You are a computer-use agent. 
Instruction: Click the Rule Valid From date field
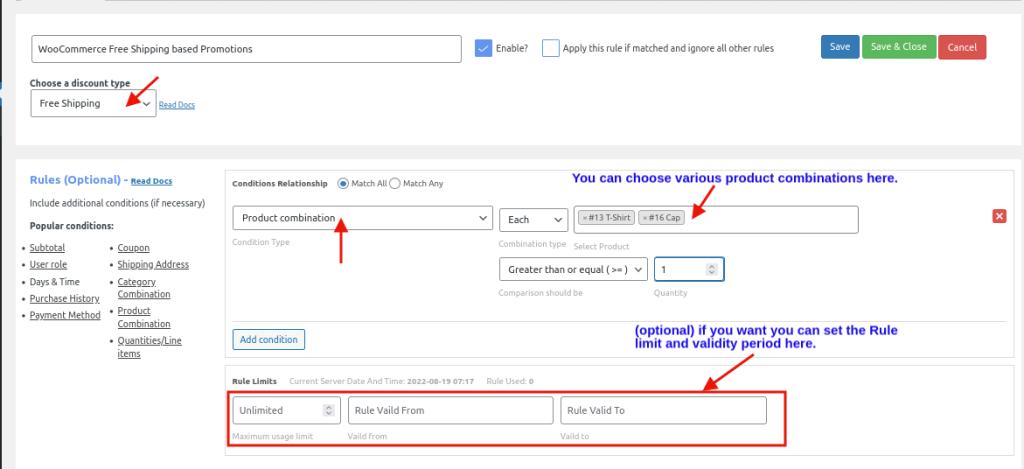tap(450, 410)
